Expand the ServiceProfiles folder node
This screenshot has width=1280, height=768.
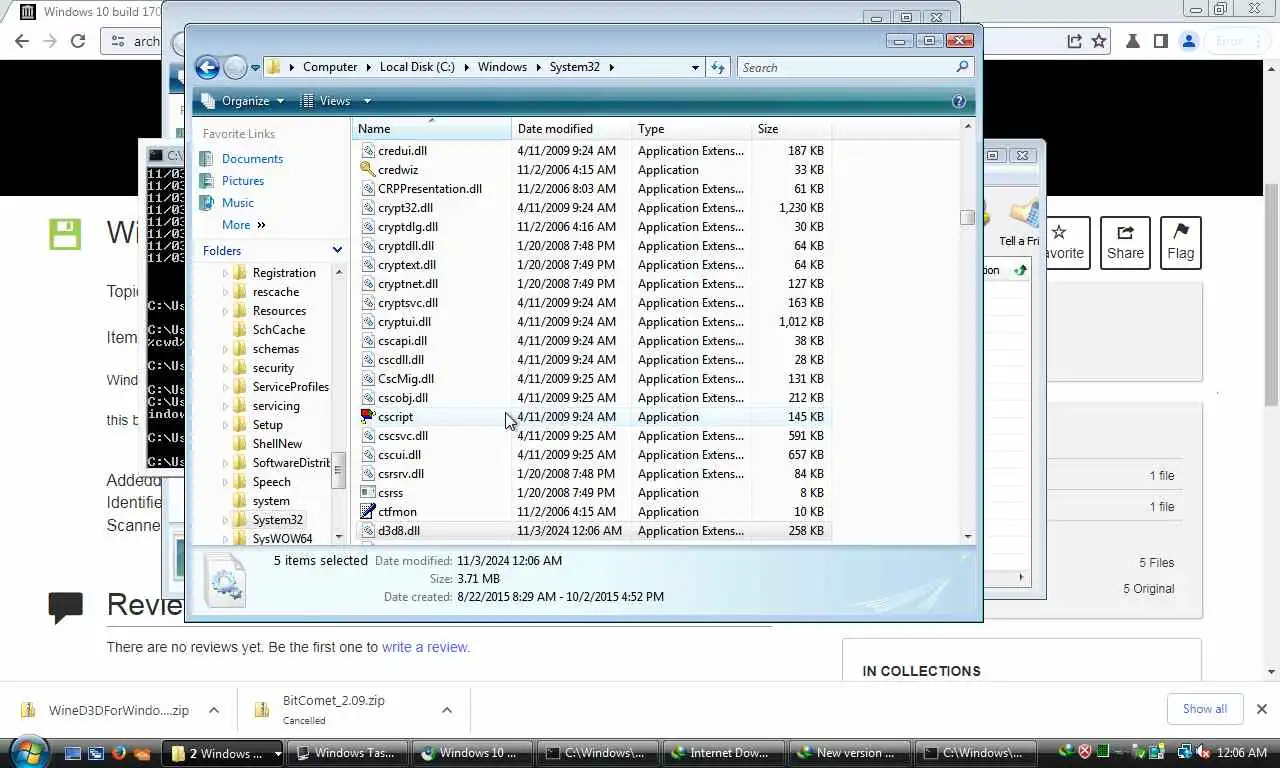(x=225, y=387)
